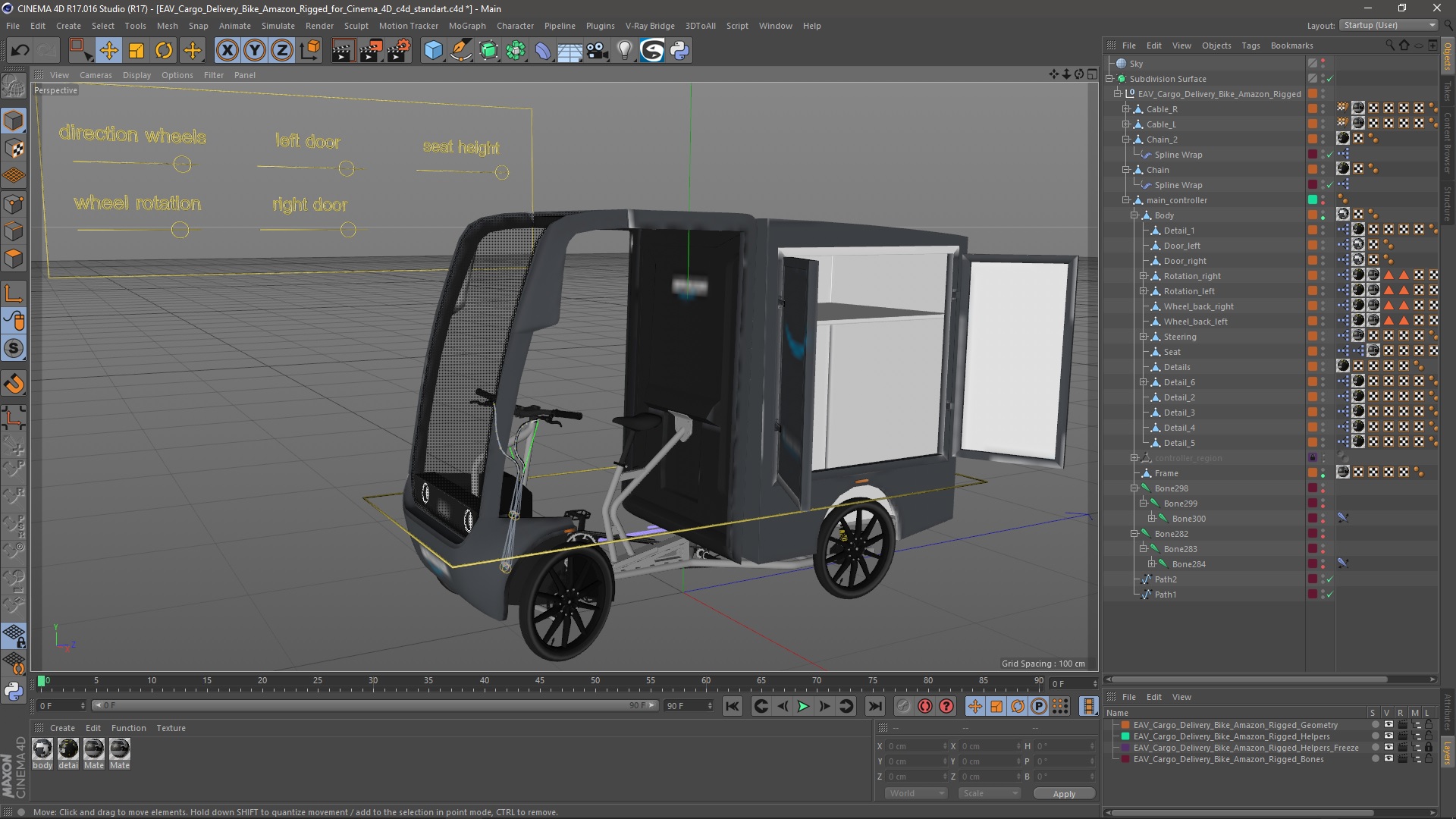
Task: Click the coordinate system icon
Action: click(x=309, y=51)
